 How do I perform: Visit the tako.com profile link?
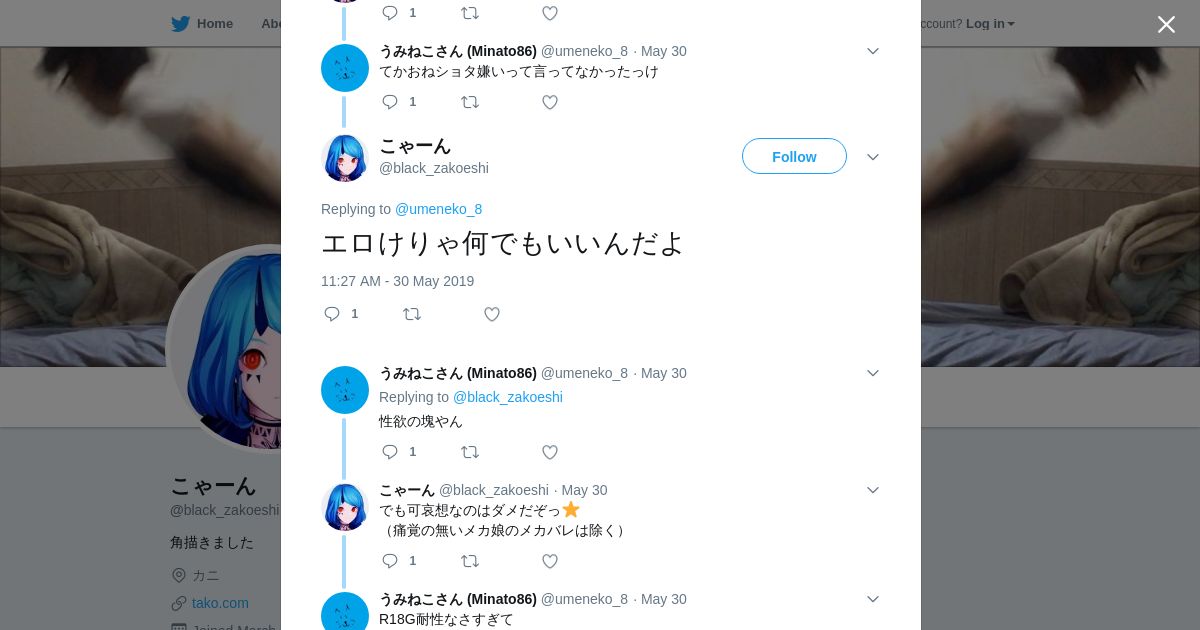[220, 603]
